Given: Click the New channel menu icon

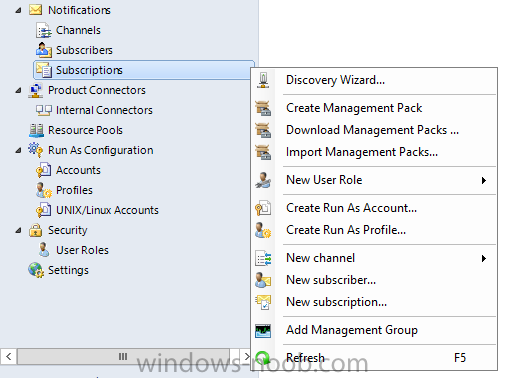Looking at the screenshot, I should click(x=263, y=258).
